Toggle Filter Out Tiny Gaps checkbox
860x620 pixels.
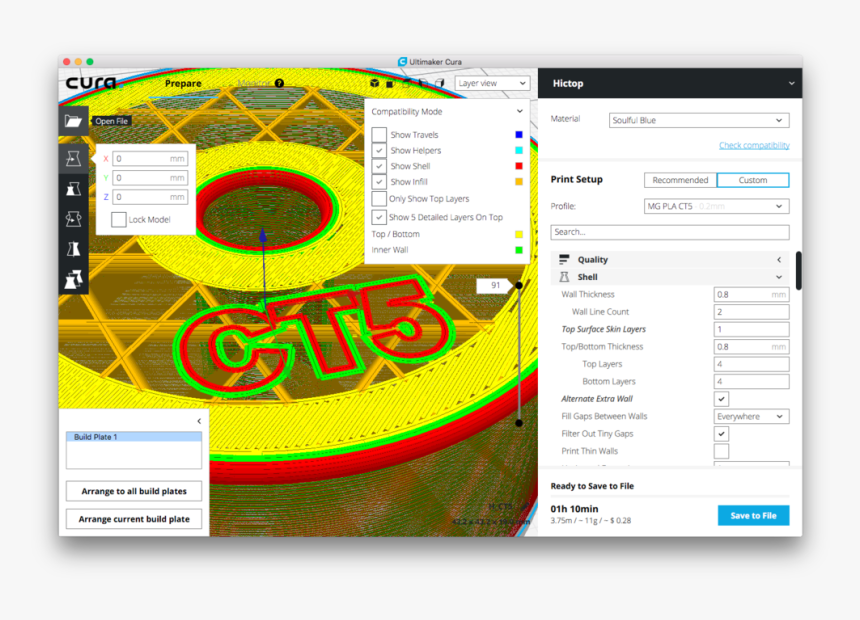tap(721, 433)
